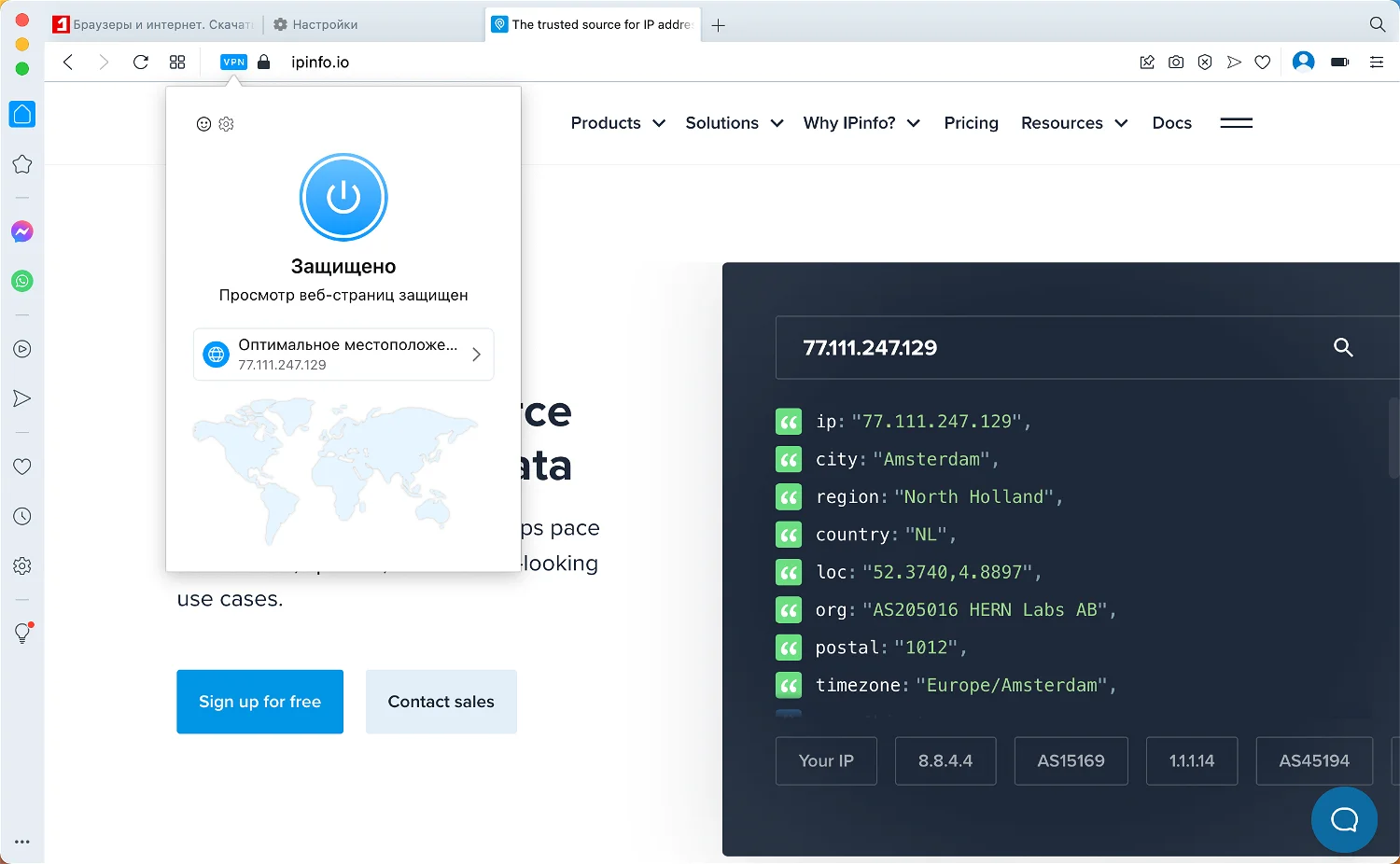Click the padlock site security icon
Image resolution: width=1400 pixels, height=864 pixels.
(264, 62)
